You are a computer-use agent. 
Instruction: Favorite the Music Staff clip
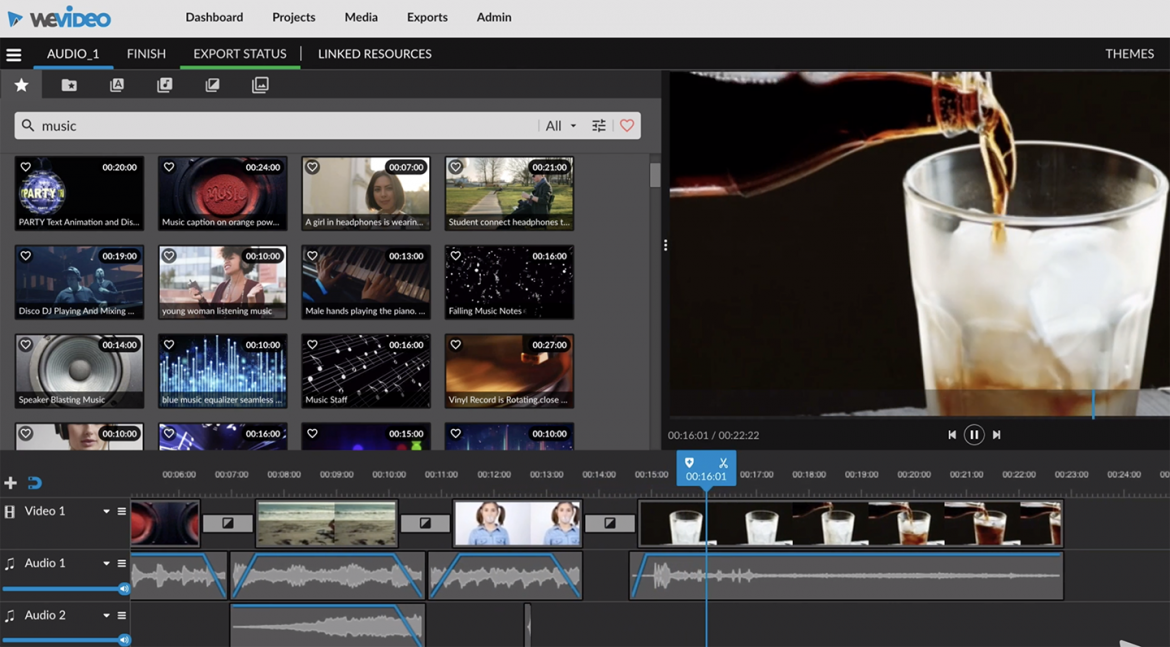pyautogui.click(x=313, y=343)
